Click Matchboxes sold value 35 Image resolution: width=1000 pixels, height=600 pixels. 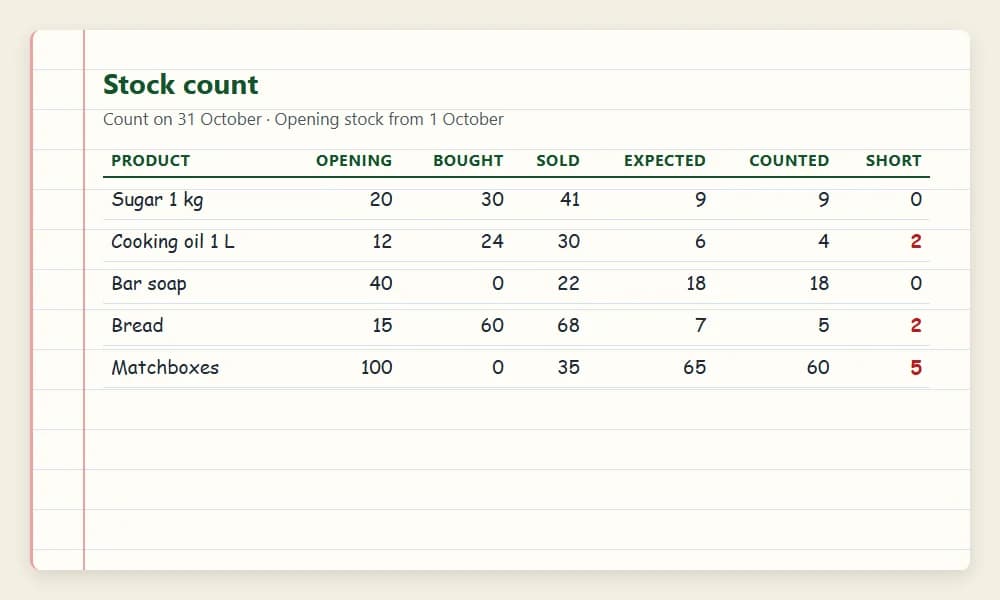569,367
